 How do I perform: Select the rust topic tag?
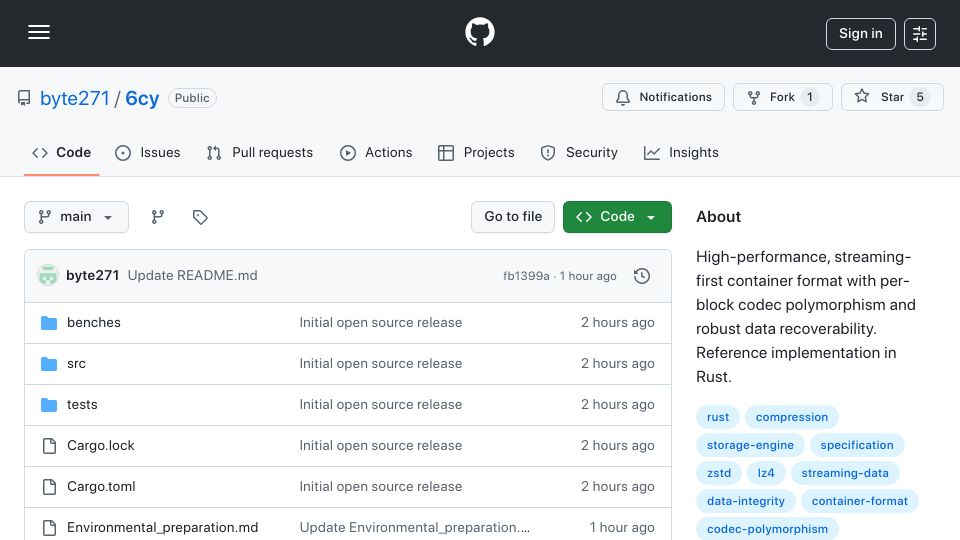[x=718, y=417]
